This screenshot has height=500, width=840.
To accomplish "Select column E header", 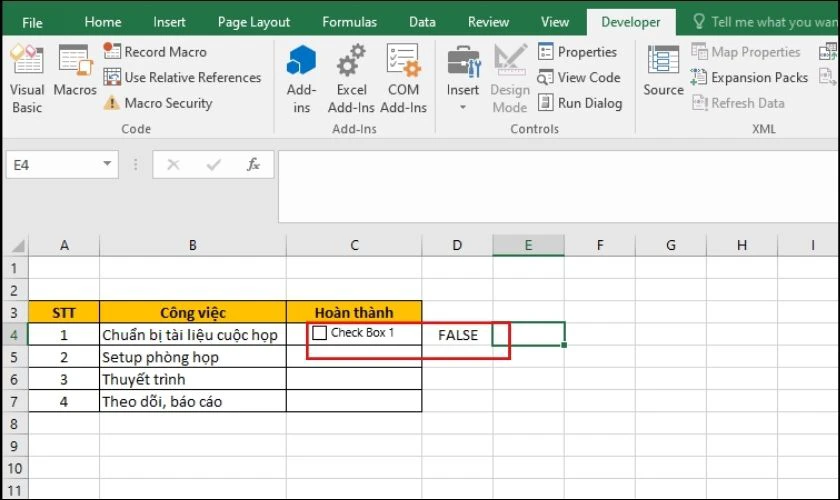I will pyautogui.click(x=528, y=245).
